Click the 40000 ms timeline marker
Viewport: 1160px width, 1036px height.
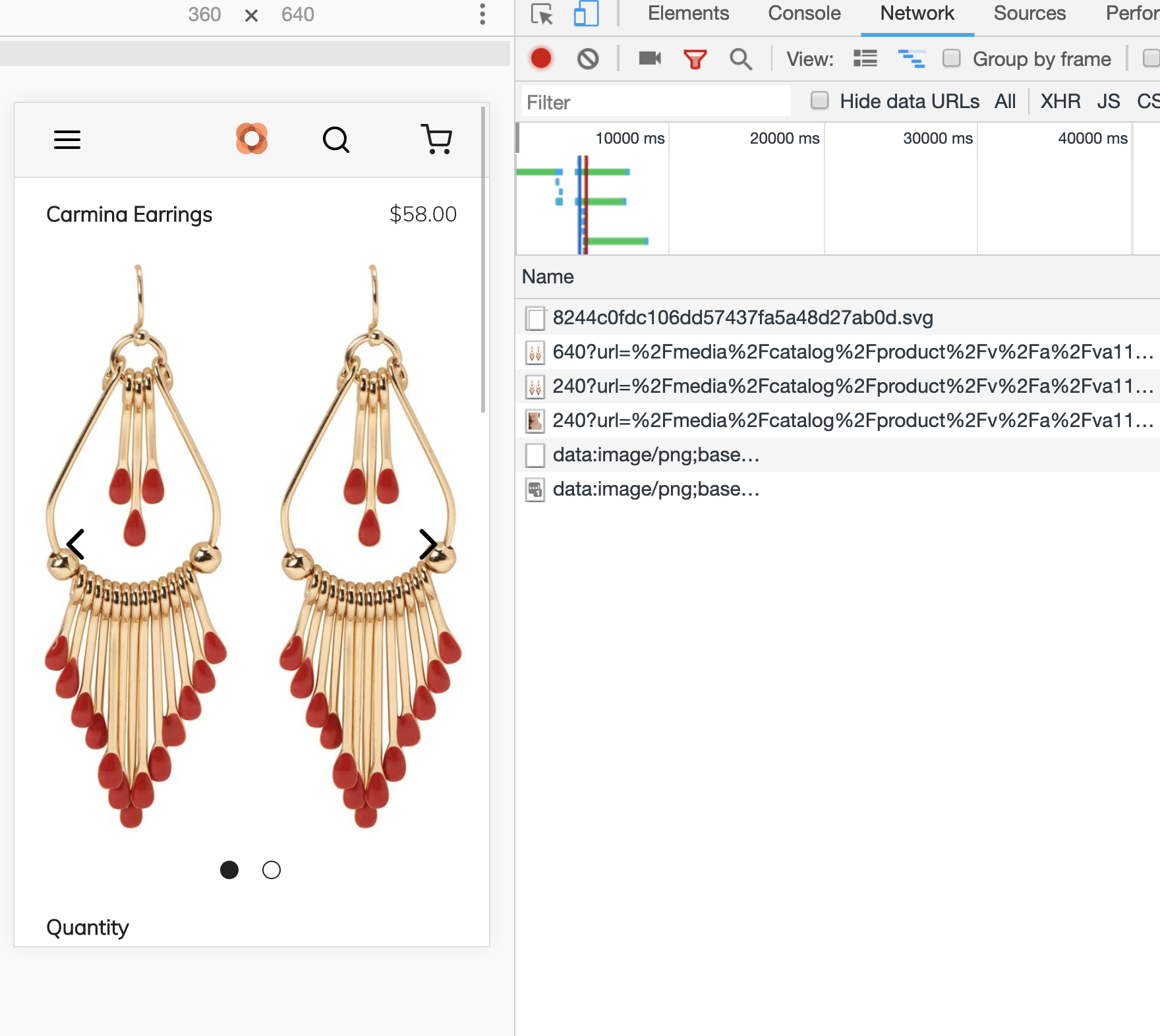pyautogui.click(x=1093, y=138)
